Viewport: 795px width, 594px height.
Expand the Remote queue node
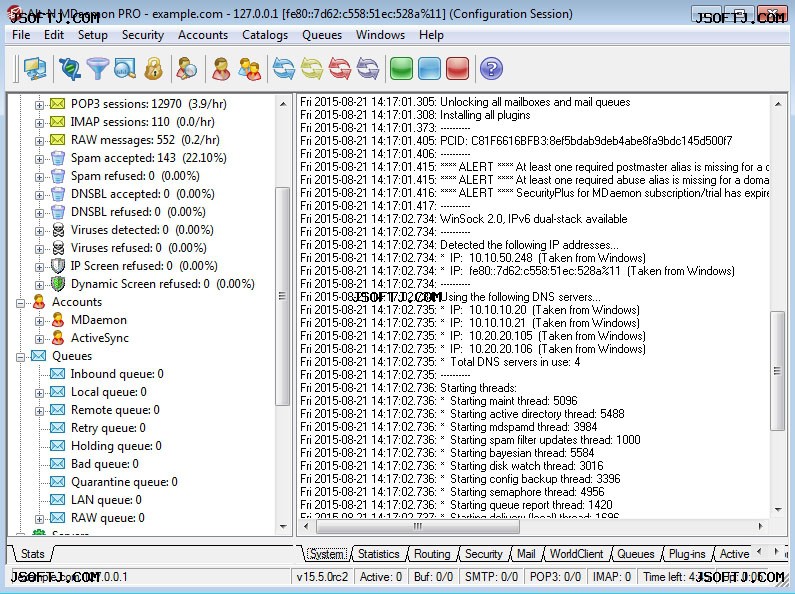(x=39, y=411)
